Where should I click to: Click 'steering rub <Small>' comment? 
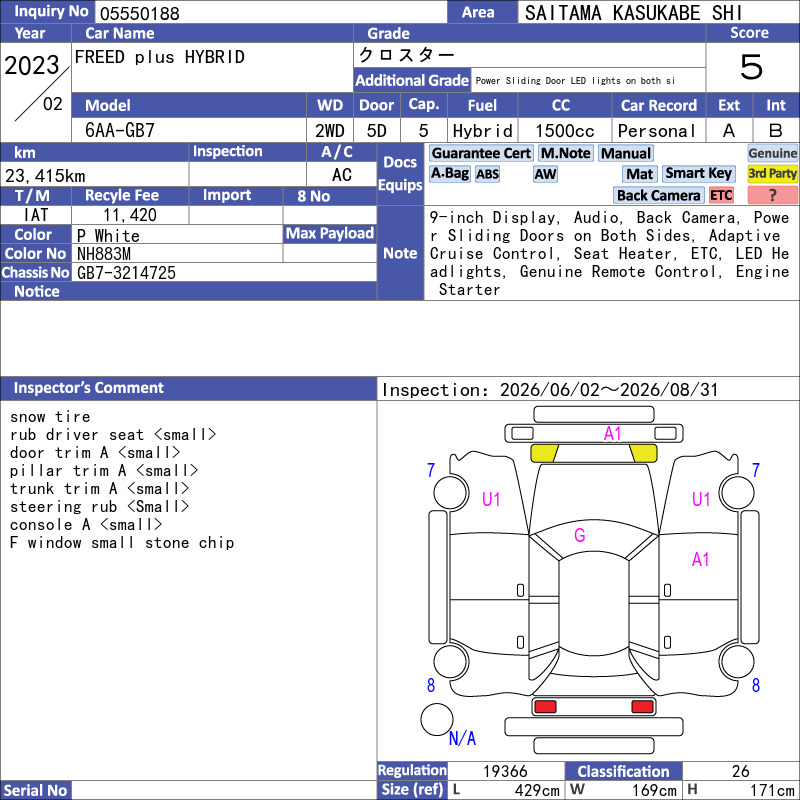pyautogui.click(x=99, y=507)
